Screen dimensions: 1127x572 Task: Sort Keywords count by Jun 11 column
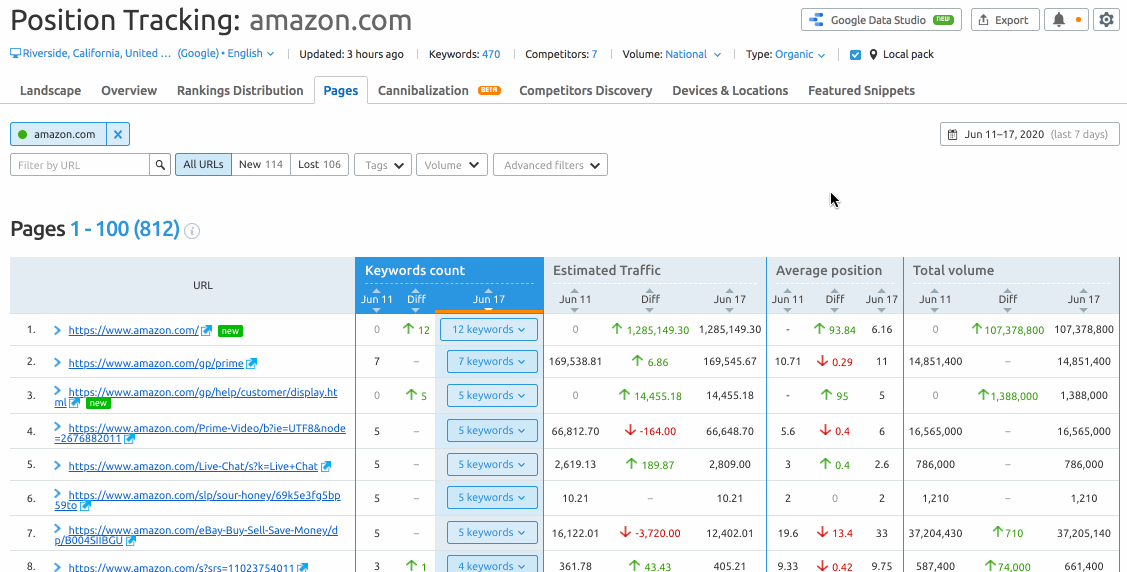(x=376, y=299)
